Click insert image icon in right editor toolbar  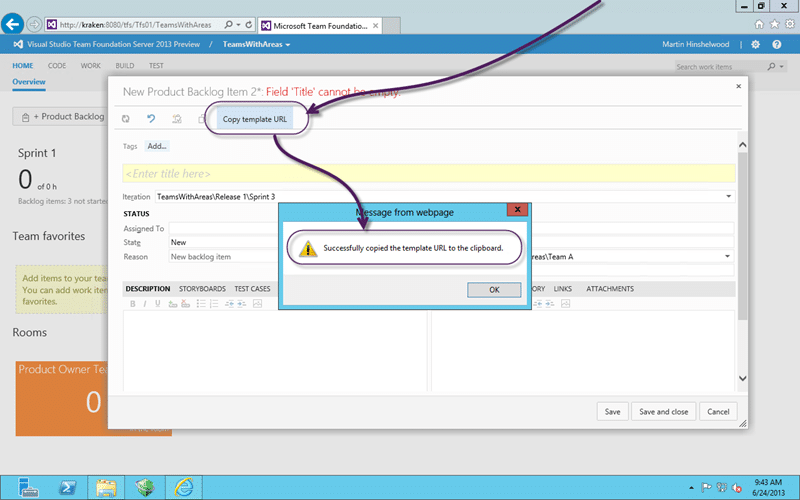(x=565, y=304)
